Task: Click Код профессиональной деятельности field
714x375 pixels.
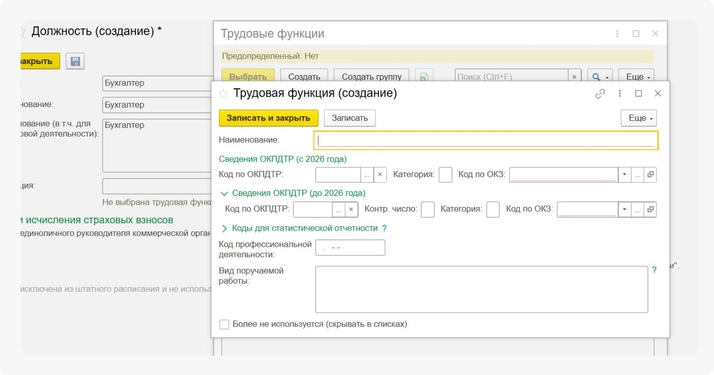Action: 350,248
